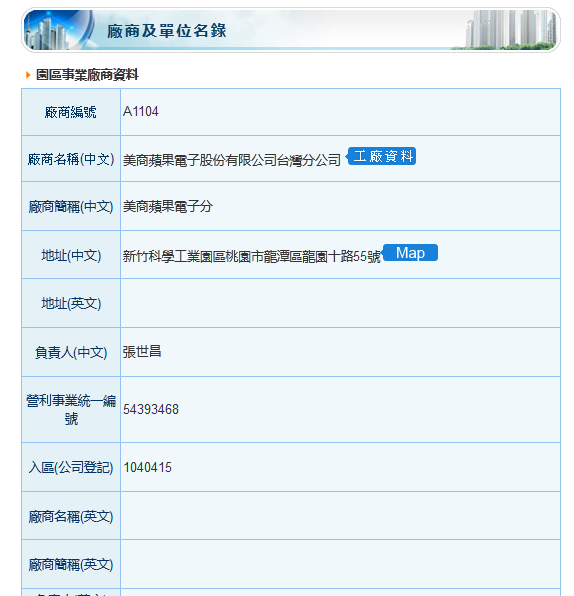Viewport: 574px width, 596px height.
Task: Click the 負責人(中文) row label
Action: click(71, 352)
